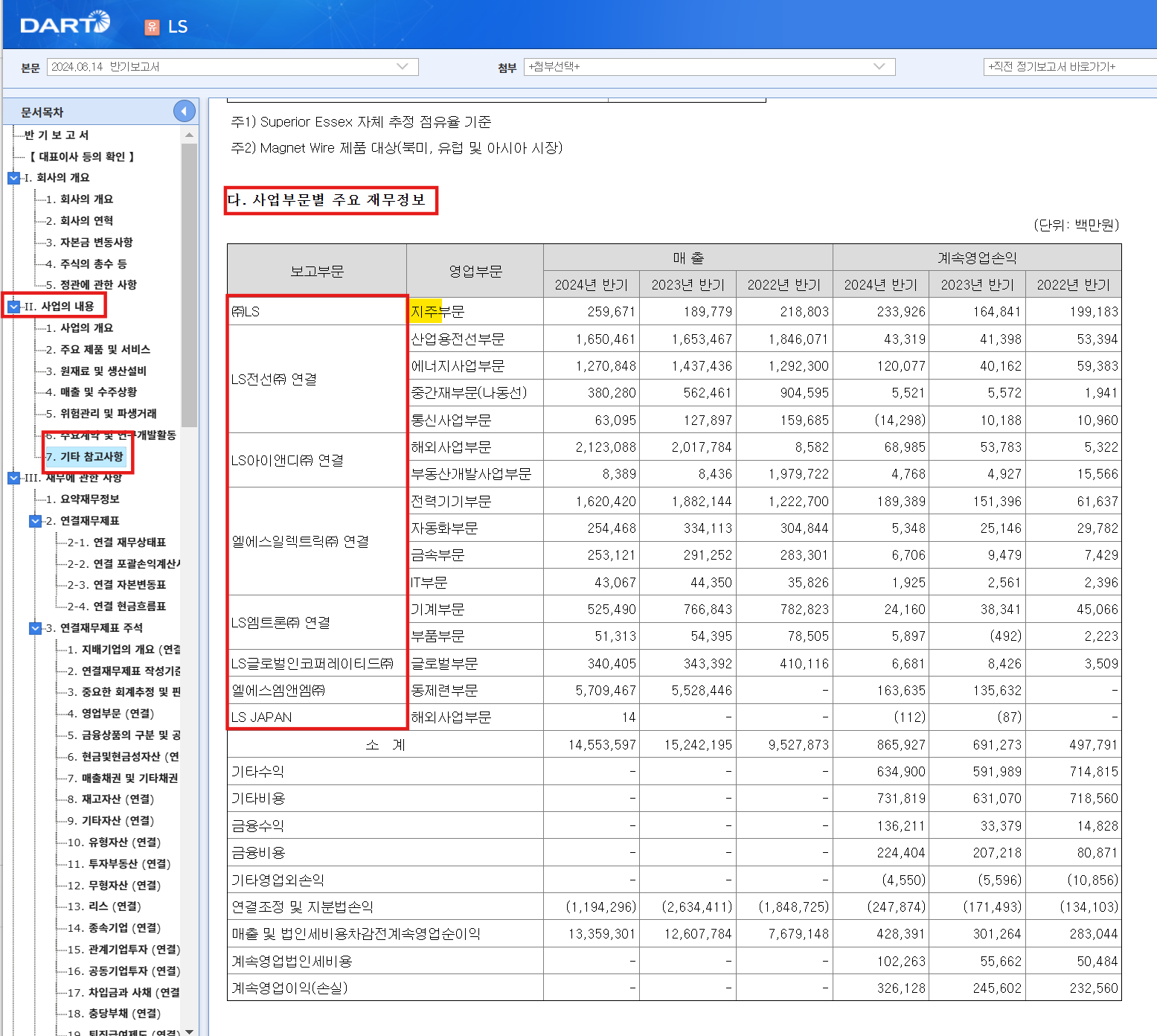Screen dimensions: 1157x1036
Task: Click the ㈜LS reporting segment cell
Action: (317, 312)
